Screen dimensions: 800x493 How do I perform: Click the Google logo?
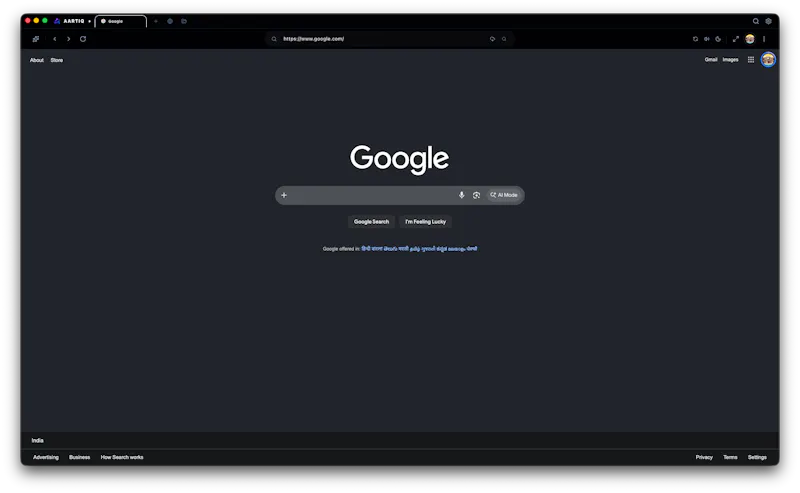399,159
